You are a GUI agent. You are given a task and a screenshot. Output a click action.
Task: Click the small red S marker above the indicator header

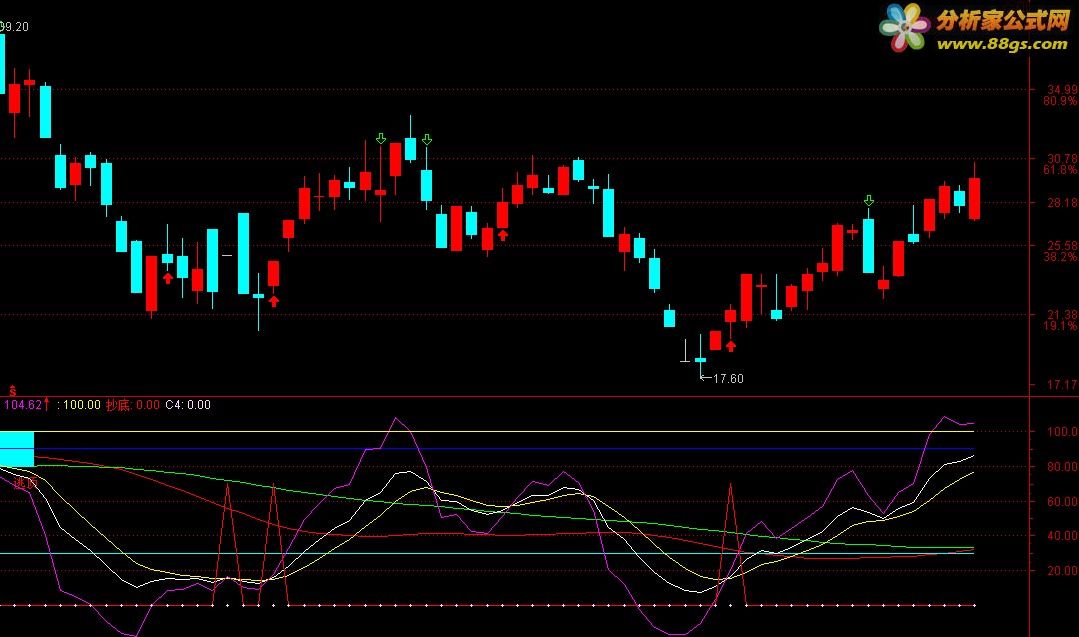click(12, 391)
